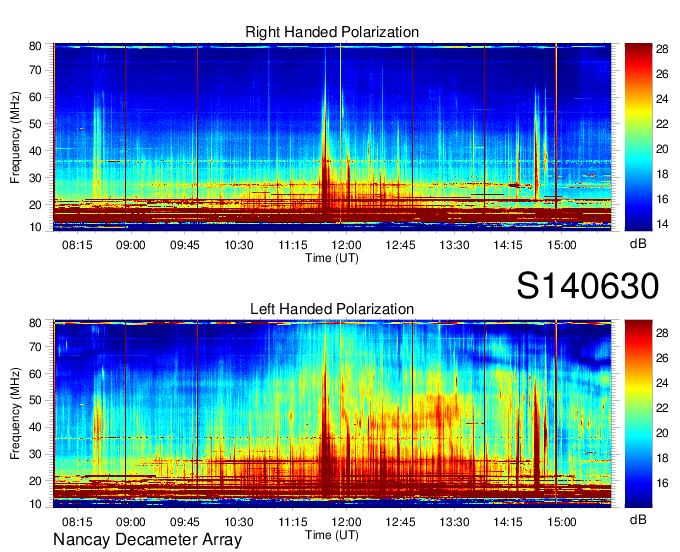680x552 pixels.
Task: Click 10 MHz tick of Right Handed plot
Action: tap(35, 227)
